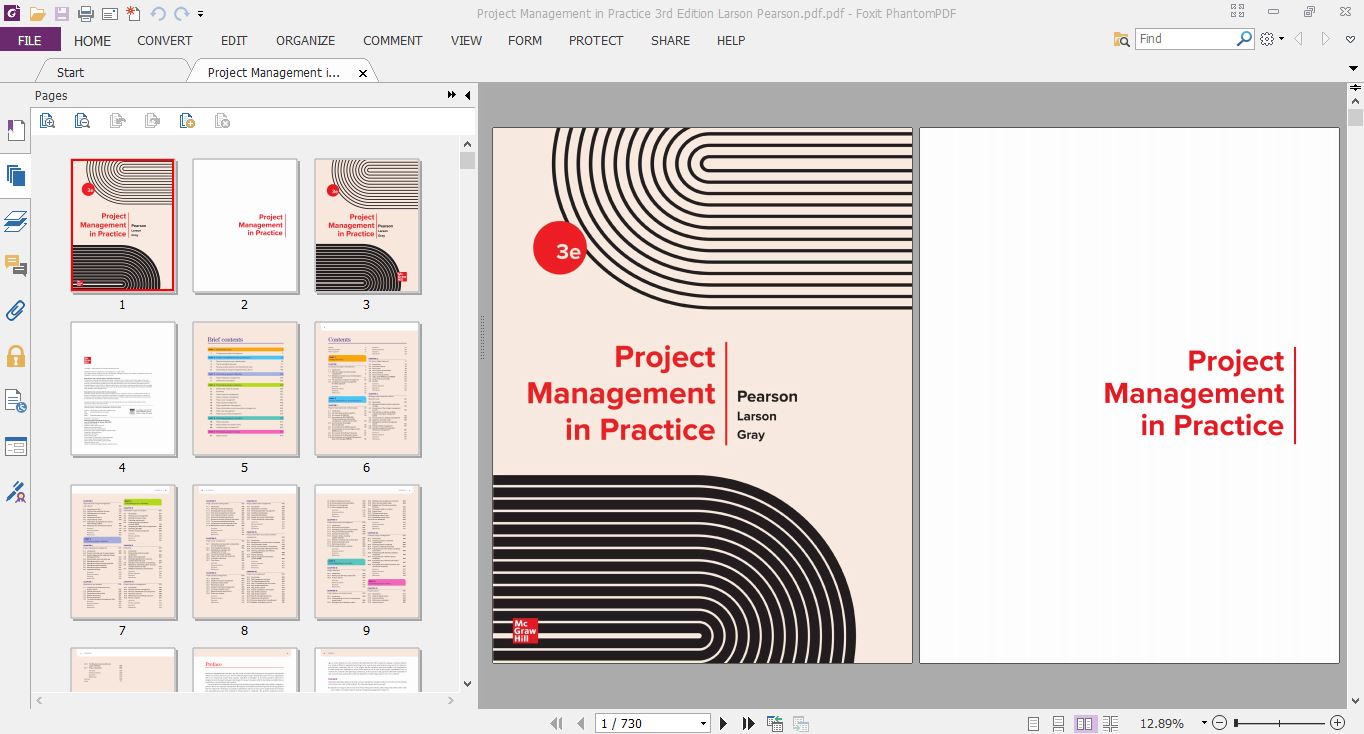Click the Undo arrow icon

158,13
